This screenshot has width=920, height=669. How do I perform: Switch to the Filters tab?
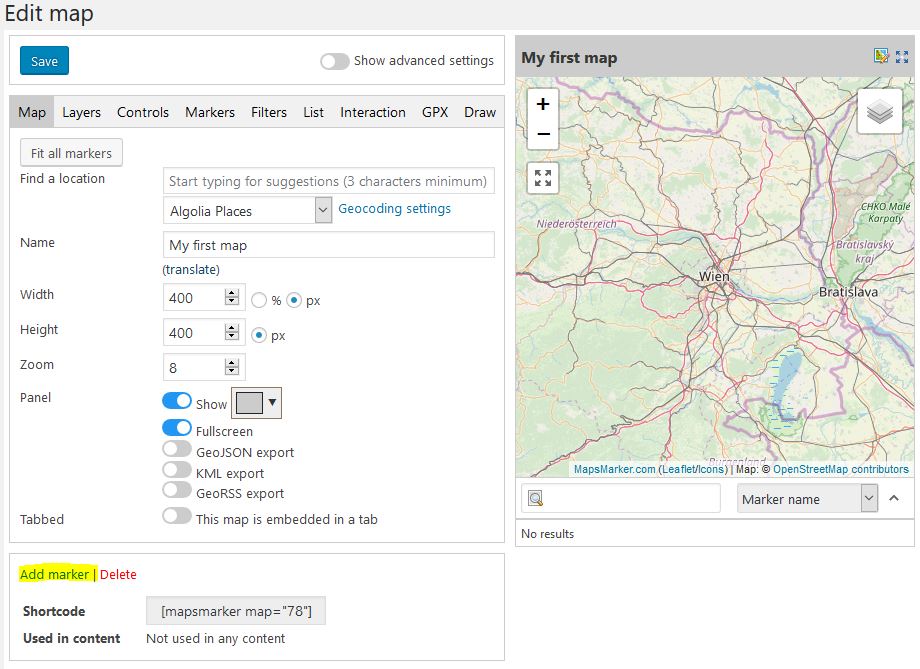pyautogui.click(x=269, y=112)
